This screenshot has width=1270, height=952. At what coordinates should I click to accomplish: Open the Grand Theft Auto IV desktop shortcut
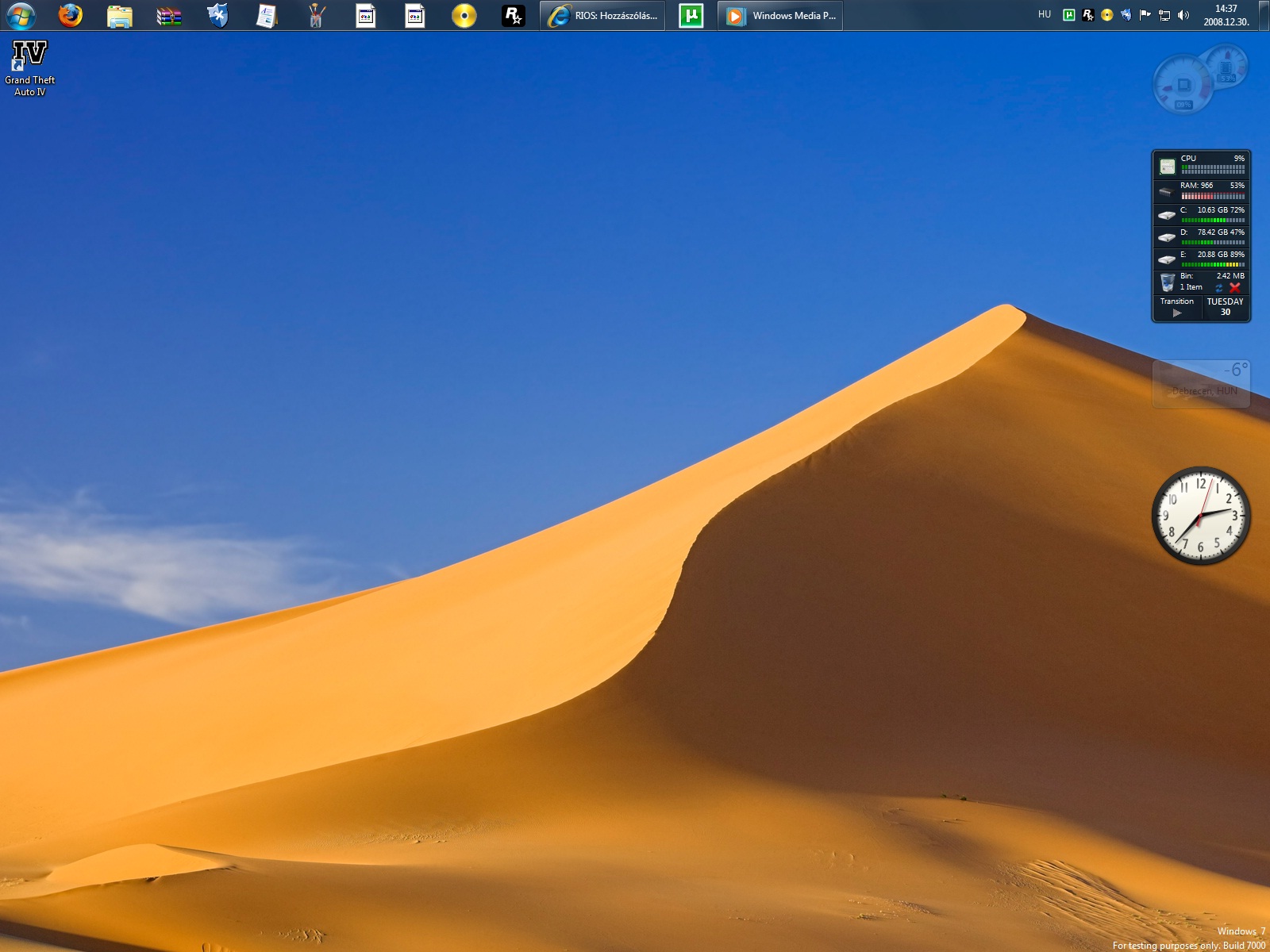point(30,68)
